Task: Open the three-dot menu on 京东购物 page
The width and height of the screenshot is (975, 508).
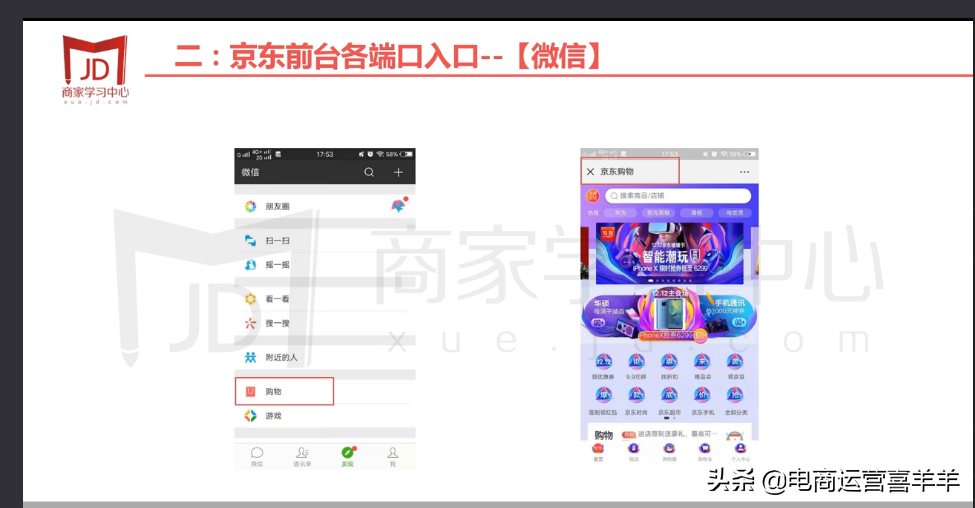Action: pos(744,172)
